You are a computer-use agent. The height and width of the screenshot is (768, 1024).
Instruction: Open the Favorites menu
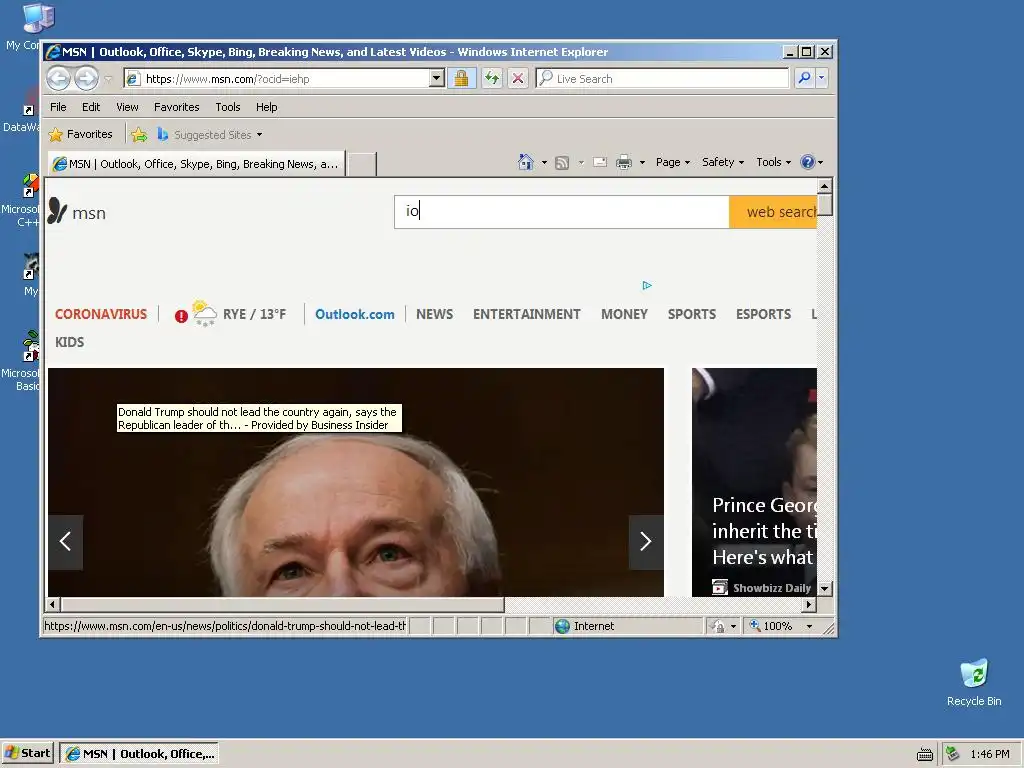[x=176, y=107]
